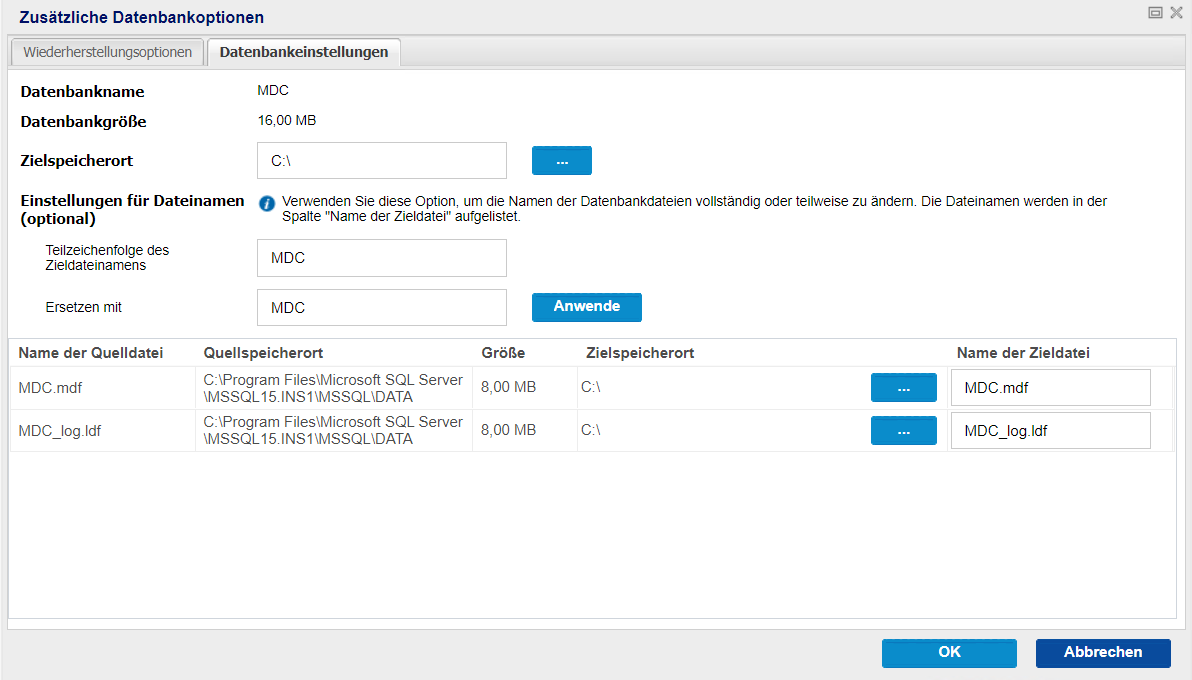The height and width of the screenshot is (680, 1192).
Task: Edit the target file name MDC_log.ldf field
Action: point(1050,431)
